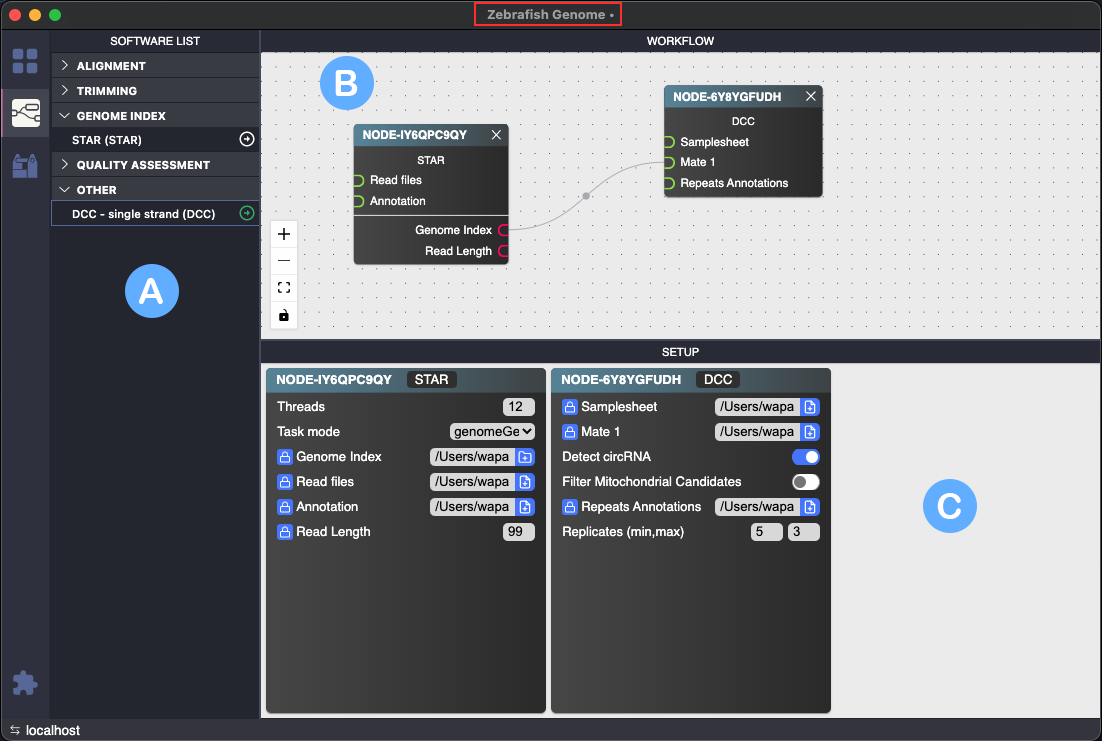Click the fit view canvas control
This screenshot has width=1102, height=741.
pos(284,288)
